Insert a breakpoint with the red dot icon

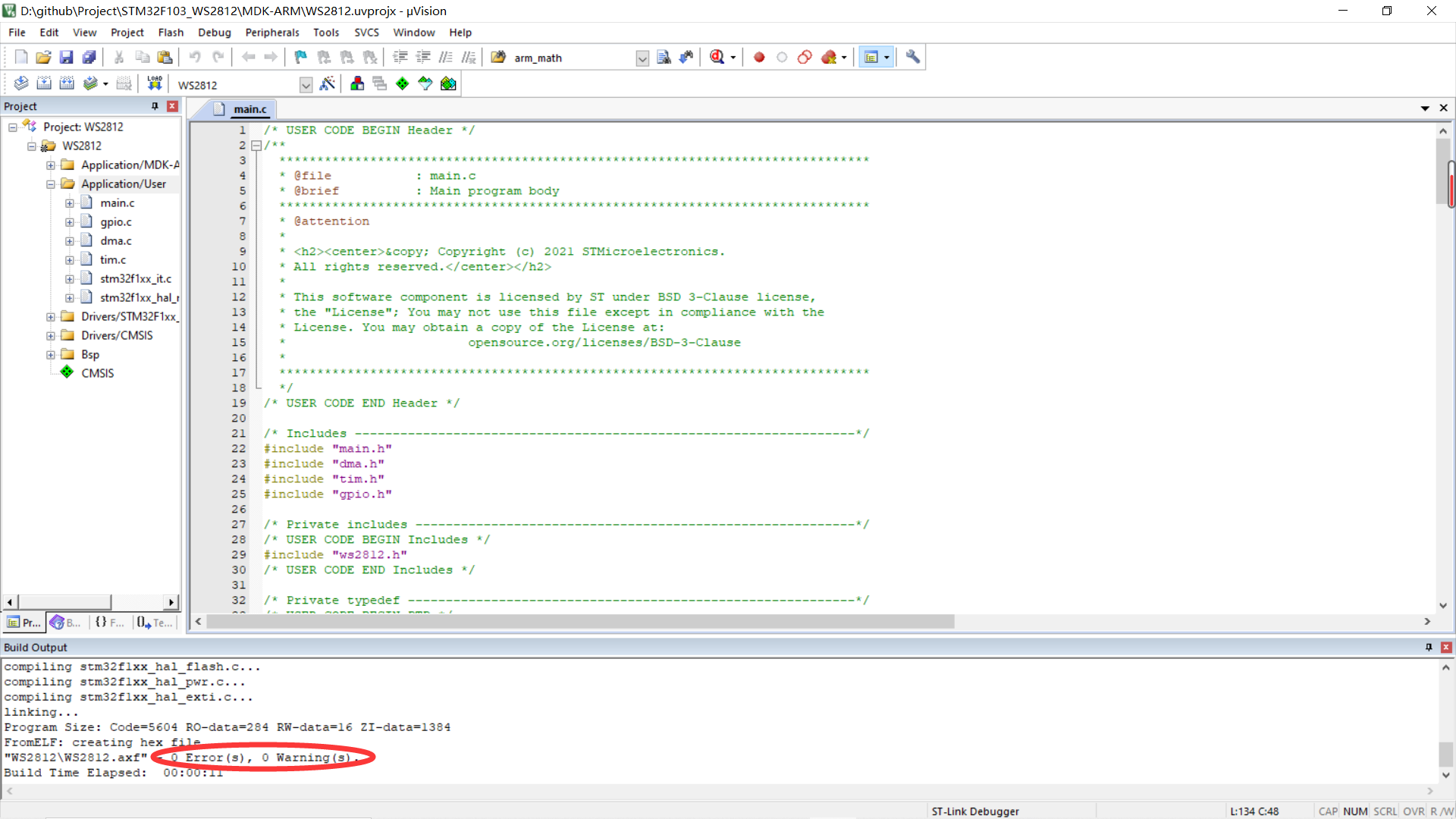tap(759, 57)
